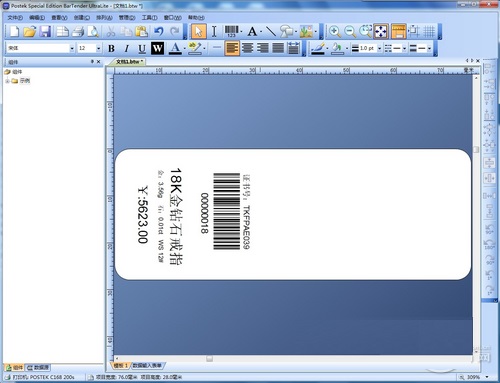
Task: Toggle italic formatting
Action: click(127, 49)
